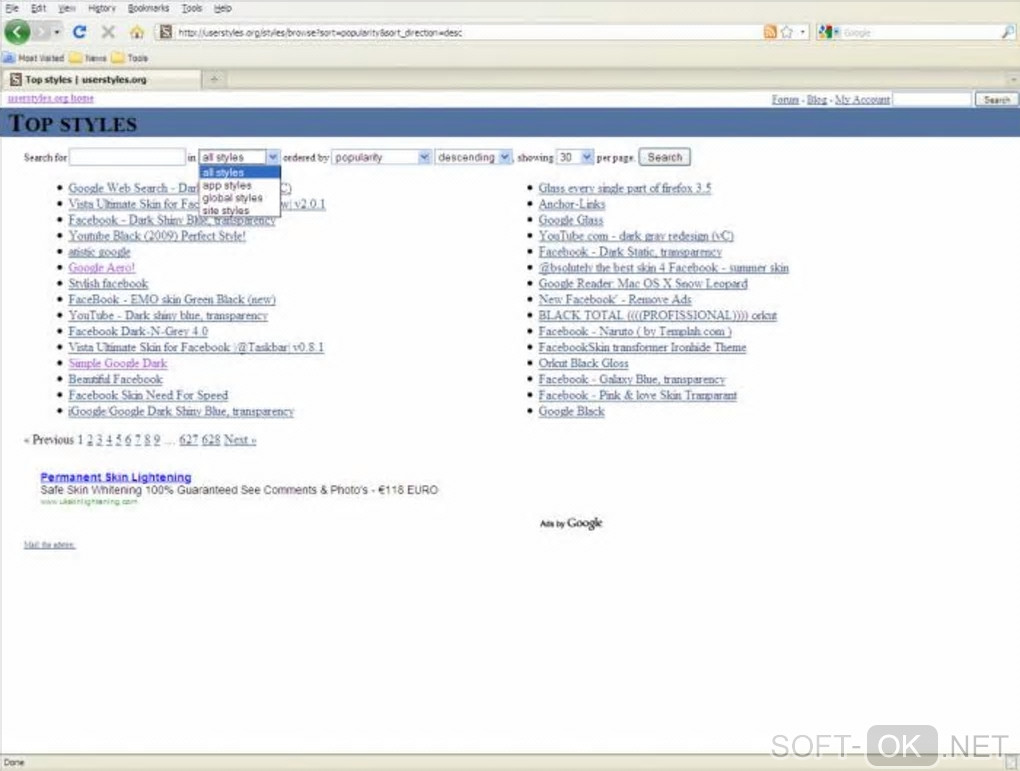This screenshot has width=1020, height=771.
Task: Click the Next » pagination link
Action: coord(240,440)
